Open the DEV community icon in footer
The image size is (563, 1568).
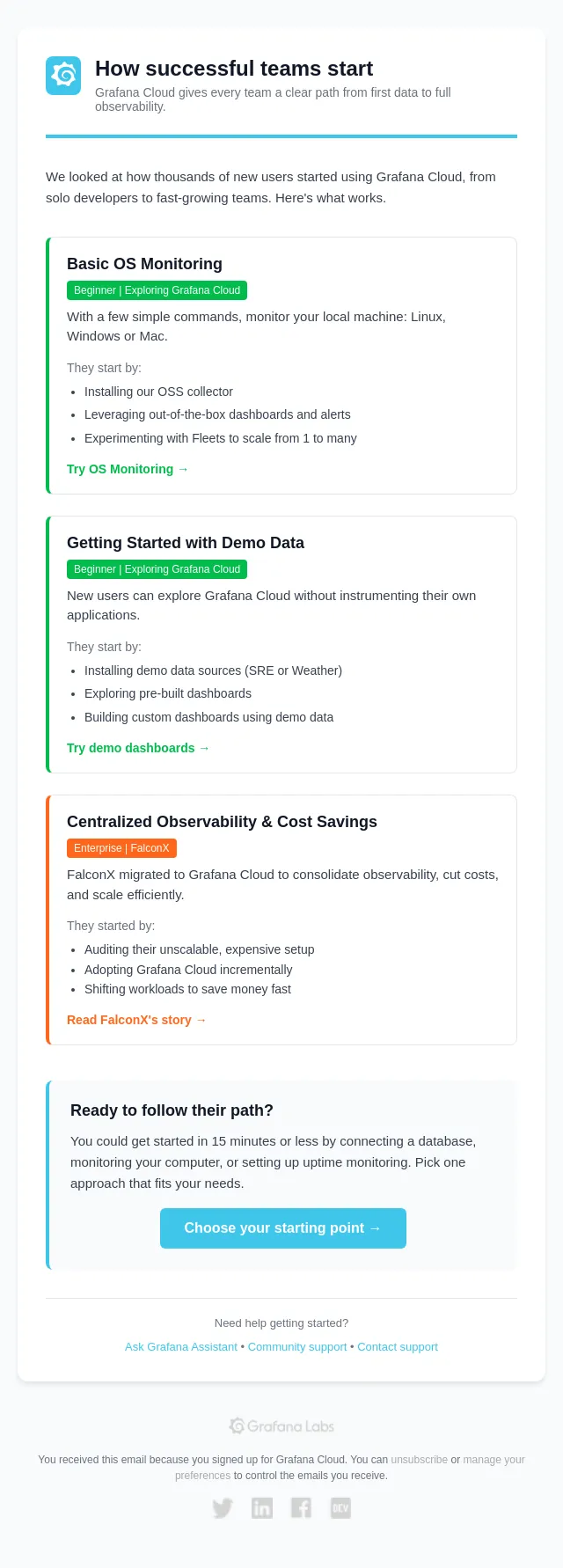click(340, 1508)
